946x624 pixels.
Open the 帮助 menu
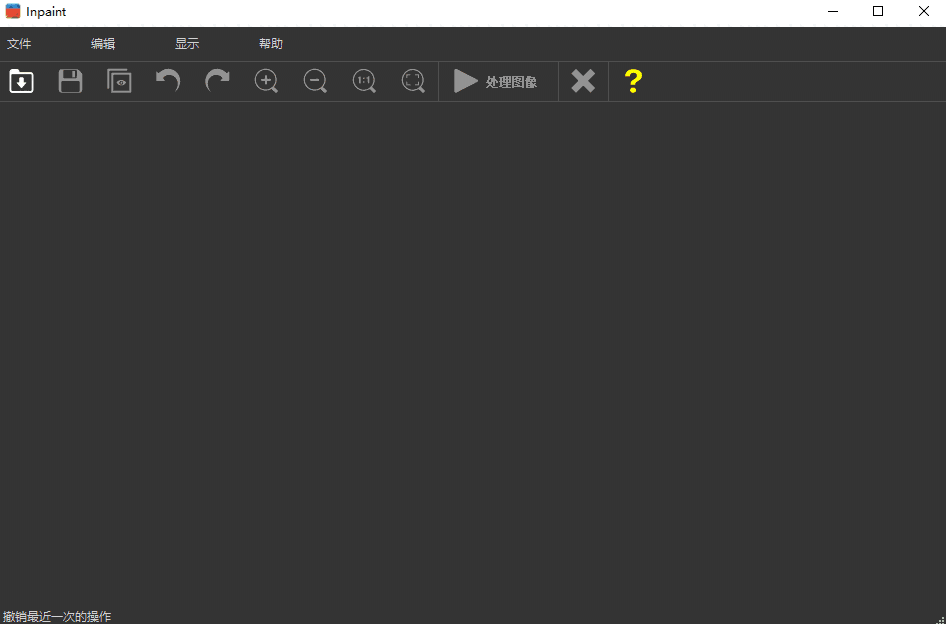click(x=270, y=43)
